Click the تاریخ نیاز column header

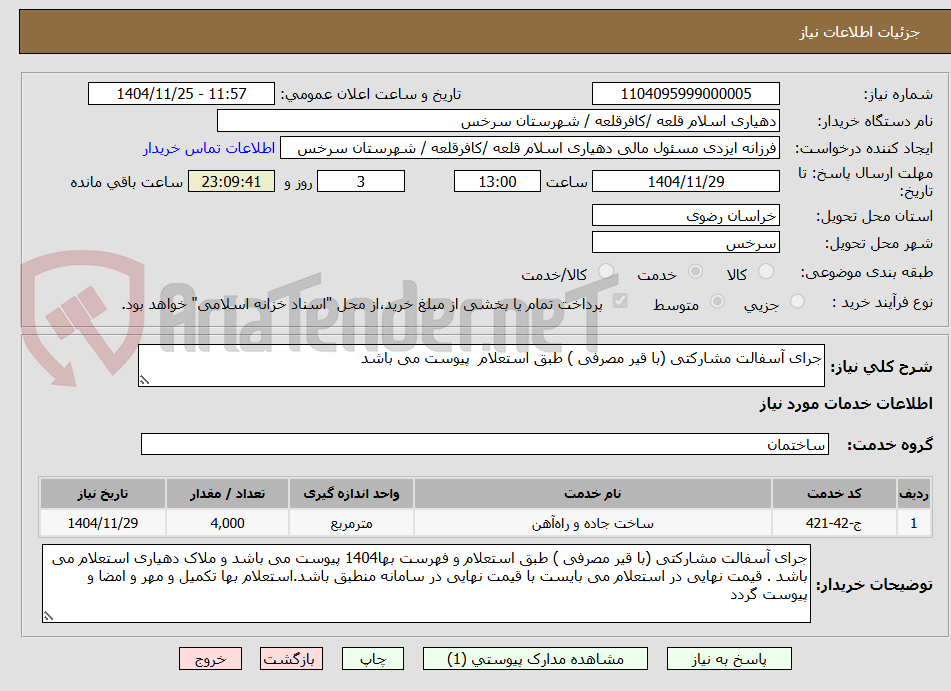coord(102,494)
